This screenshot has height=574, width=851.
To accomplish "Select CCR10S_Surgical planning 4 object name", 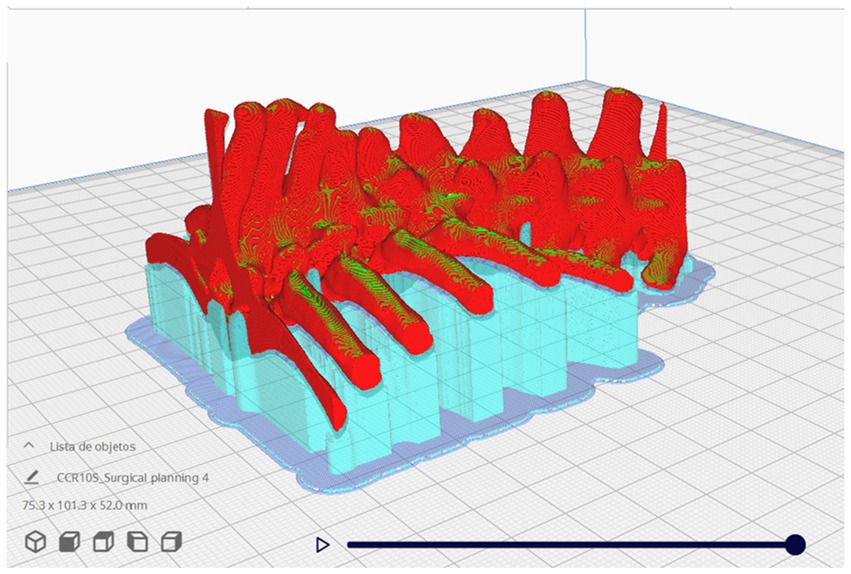I will (133, 477).
